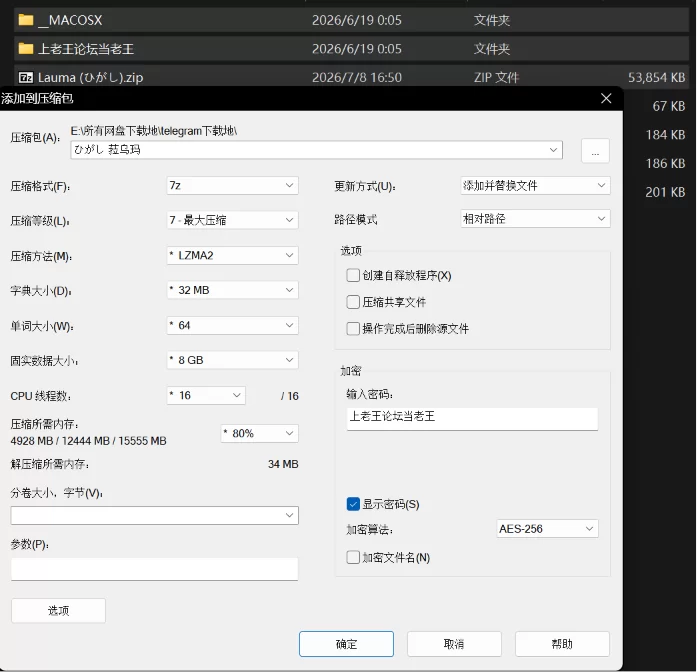Click the _MACOSX folder icon
This screenshot has width=697, height=672.
26,20
